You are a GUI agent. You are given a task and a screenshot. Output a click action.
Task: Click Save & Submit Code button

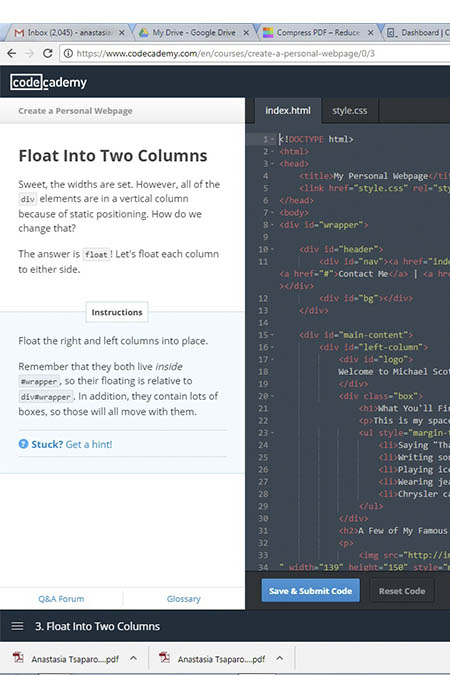[x=310, y=591]
